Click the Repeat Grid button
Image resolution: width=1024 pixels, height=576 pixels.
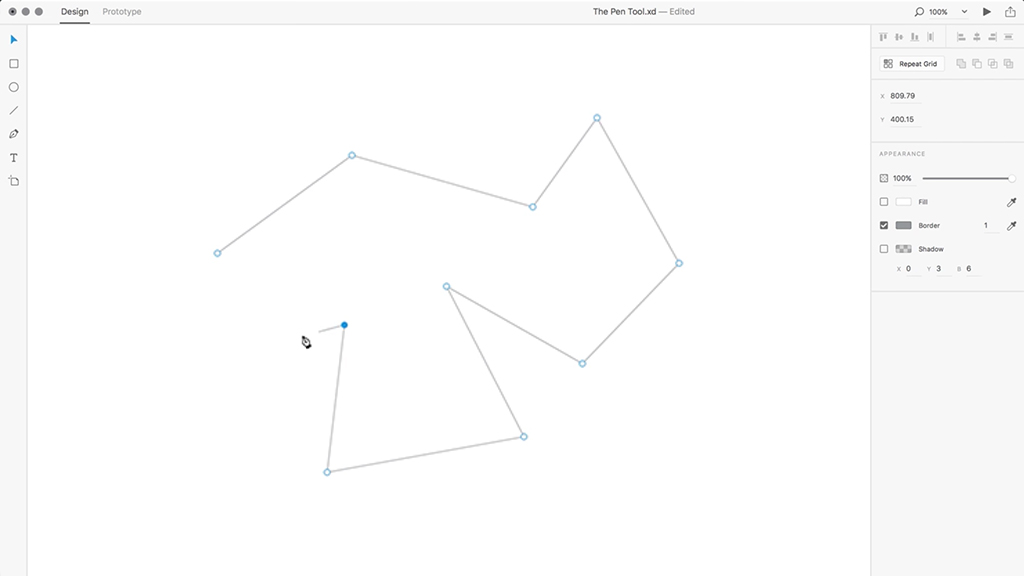(x=910, y=63)
